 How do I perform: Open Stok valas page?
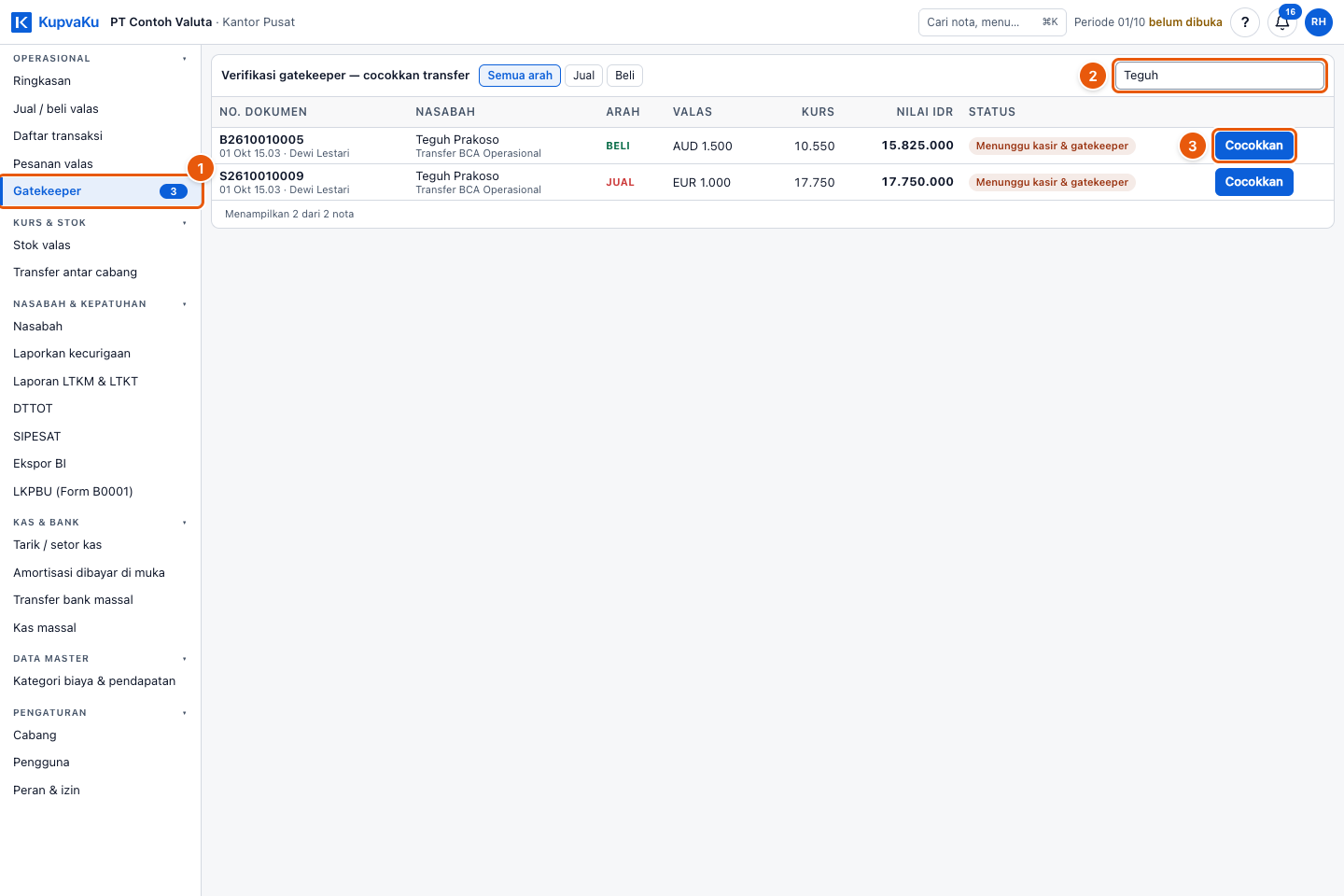[100, 245]
